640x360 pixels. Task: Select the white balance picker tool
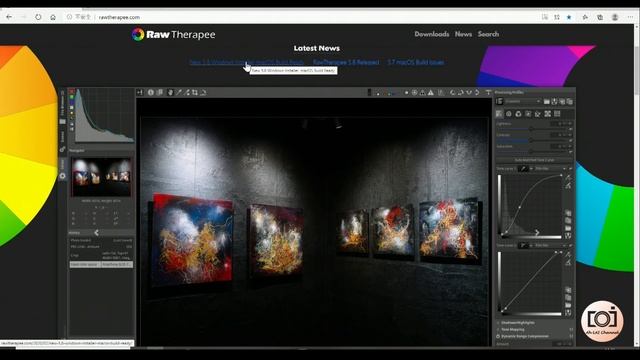(178, 93)
